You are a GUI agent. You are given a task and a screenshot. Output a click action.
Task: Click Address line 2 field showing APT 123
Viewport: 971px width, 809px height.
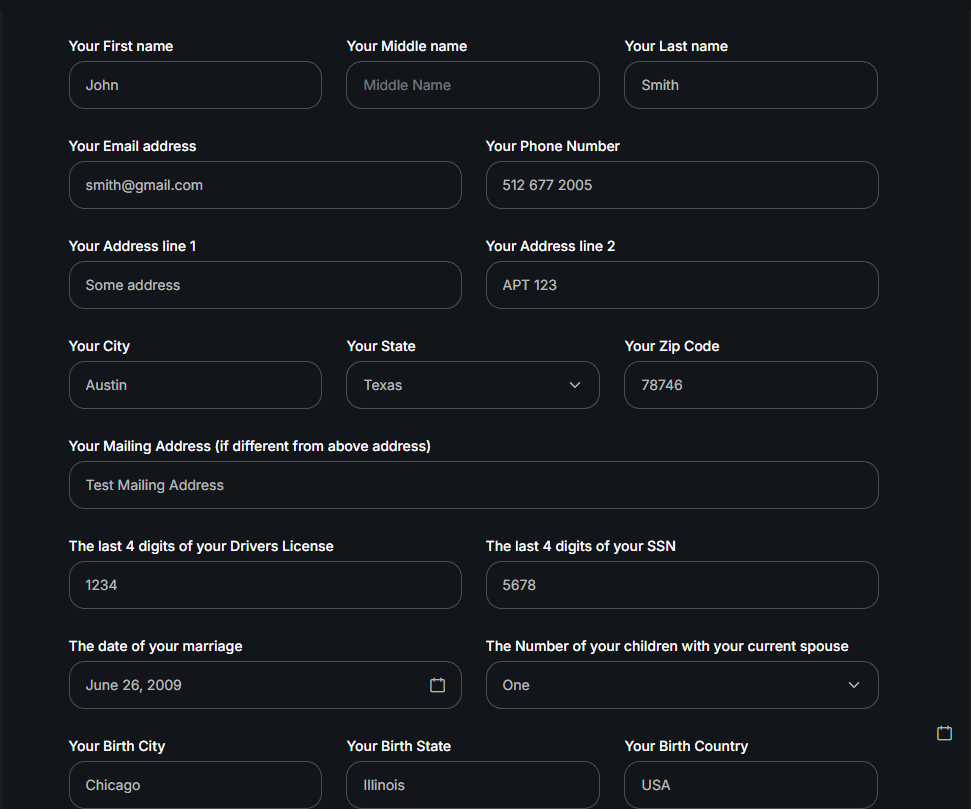click(x=682, y=285)
